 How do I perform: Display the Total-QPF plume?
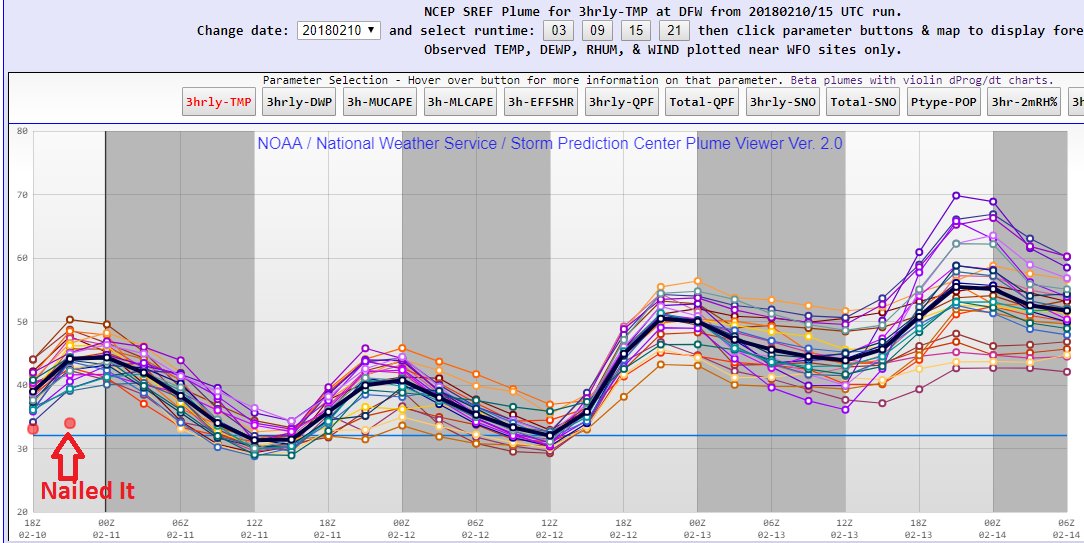(x=702, y=102)
